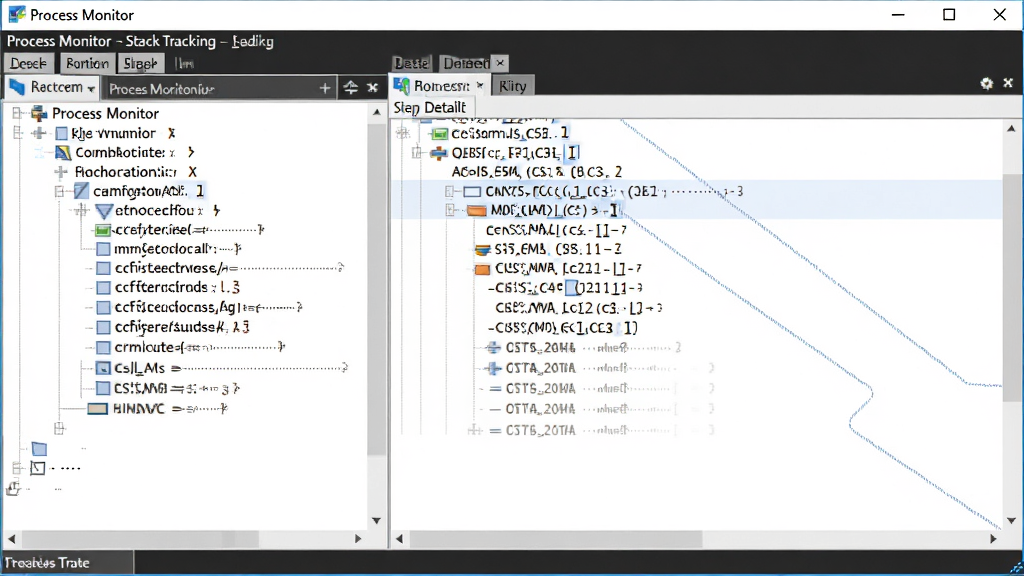
Task: Open the Daste tab
Action: [411, 63]
